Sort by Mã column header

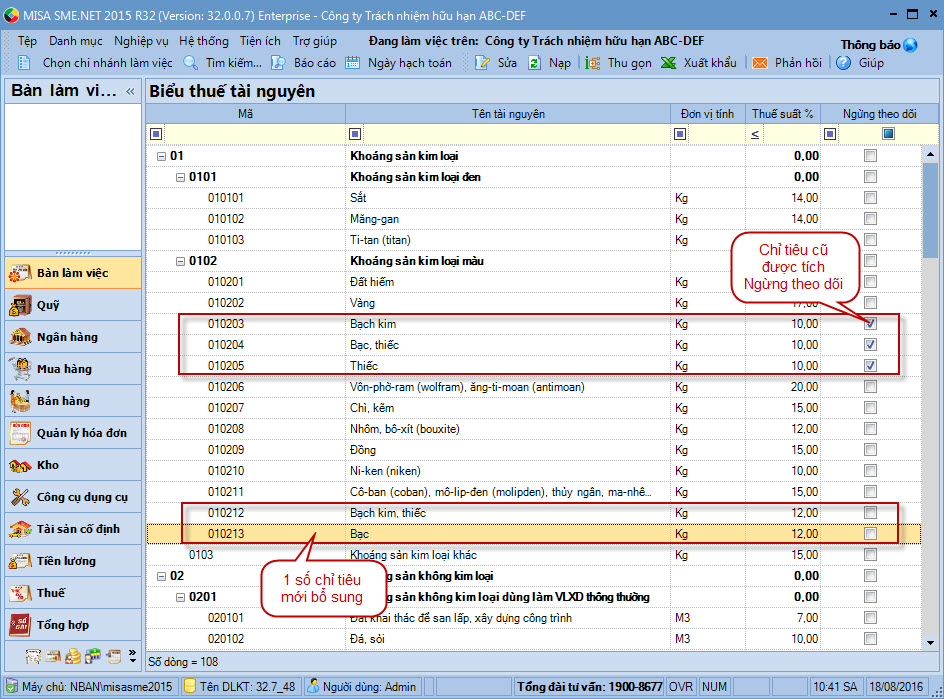(x=246, y=114)
